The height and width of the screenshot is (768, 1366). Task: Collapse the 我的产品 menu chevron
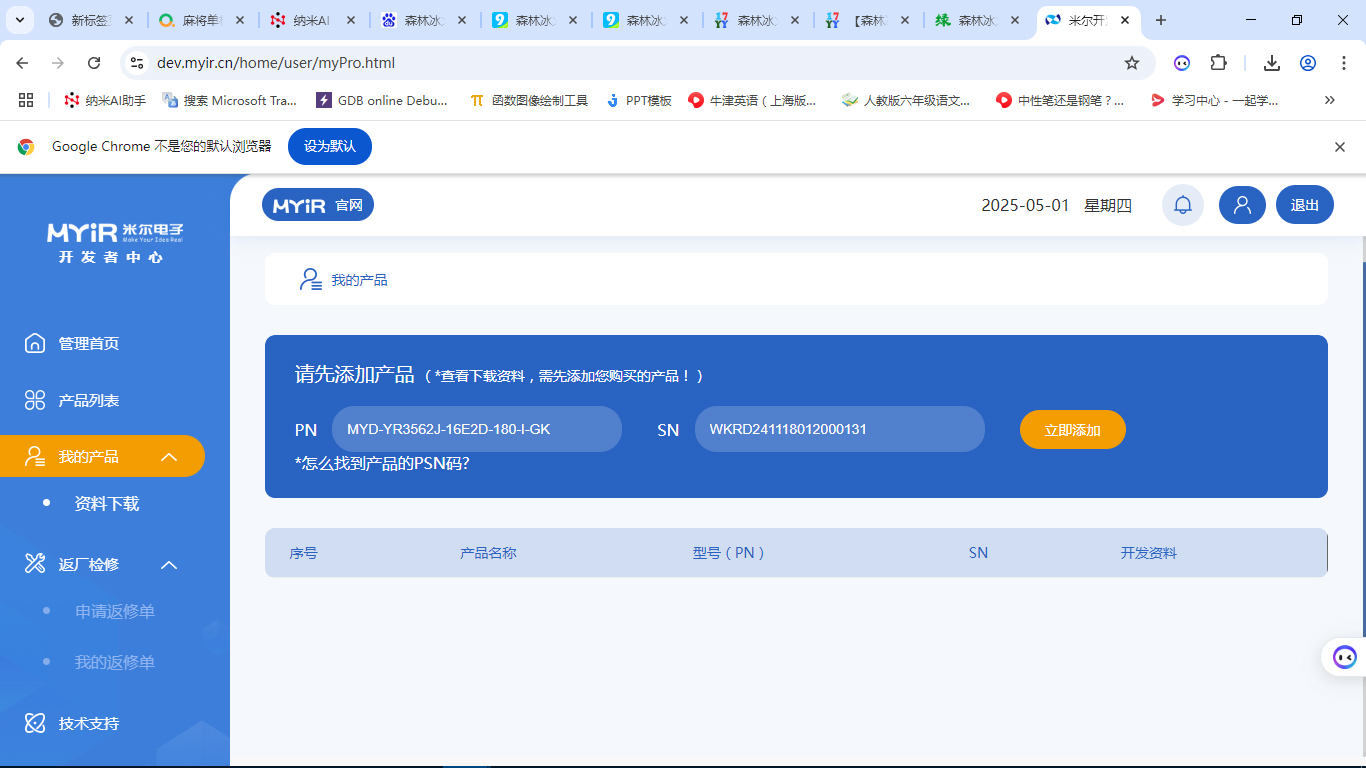click(x=169, y=457)
